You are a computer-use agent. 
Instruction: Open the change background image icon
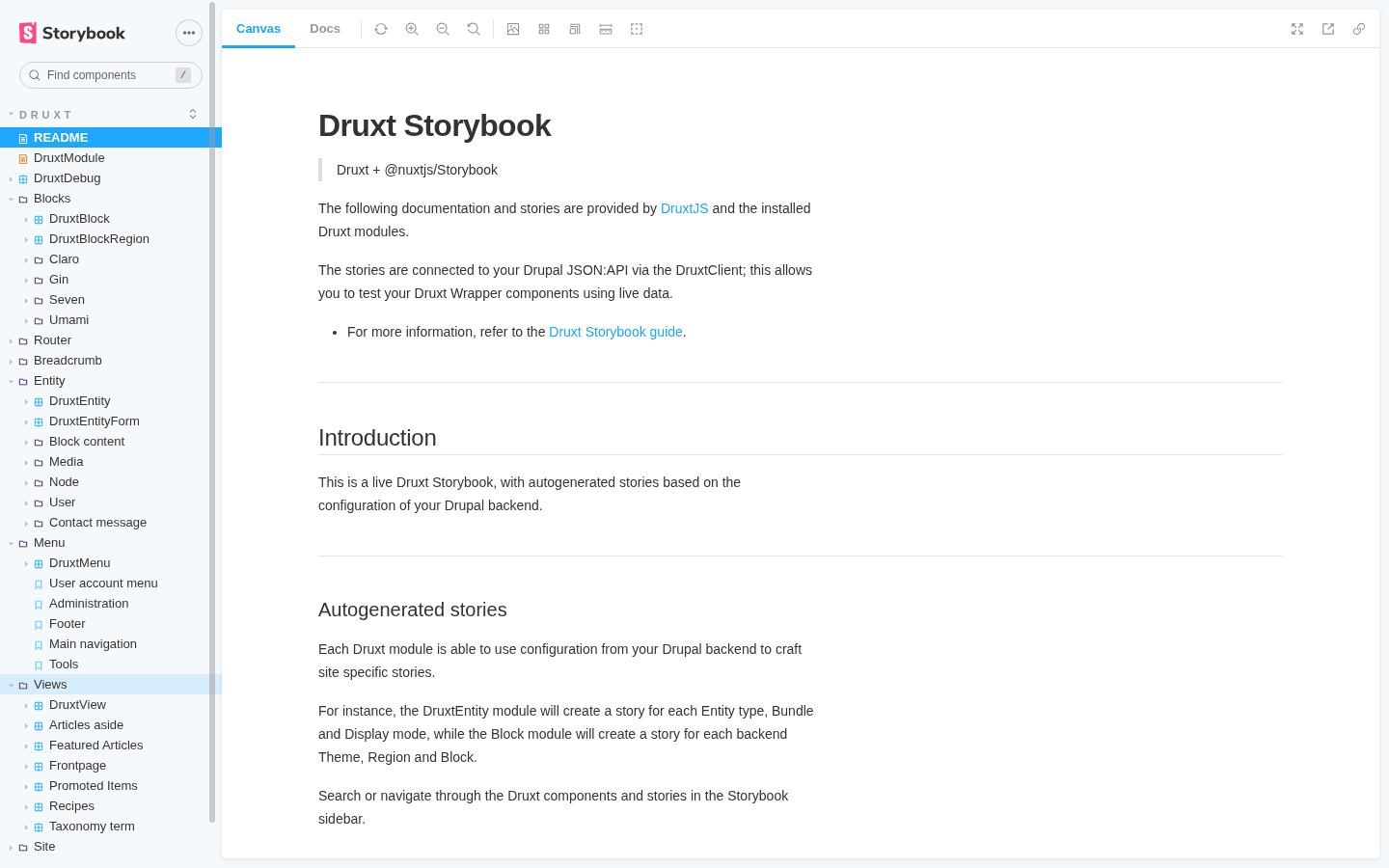513,29
